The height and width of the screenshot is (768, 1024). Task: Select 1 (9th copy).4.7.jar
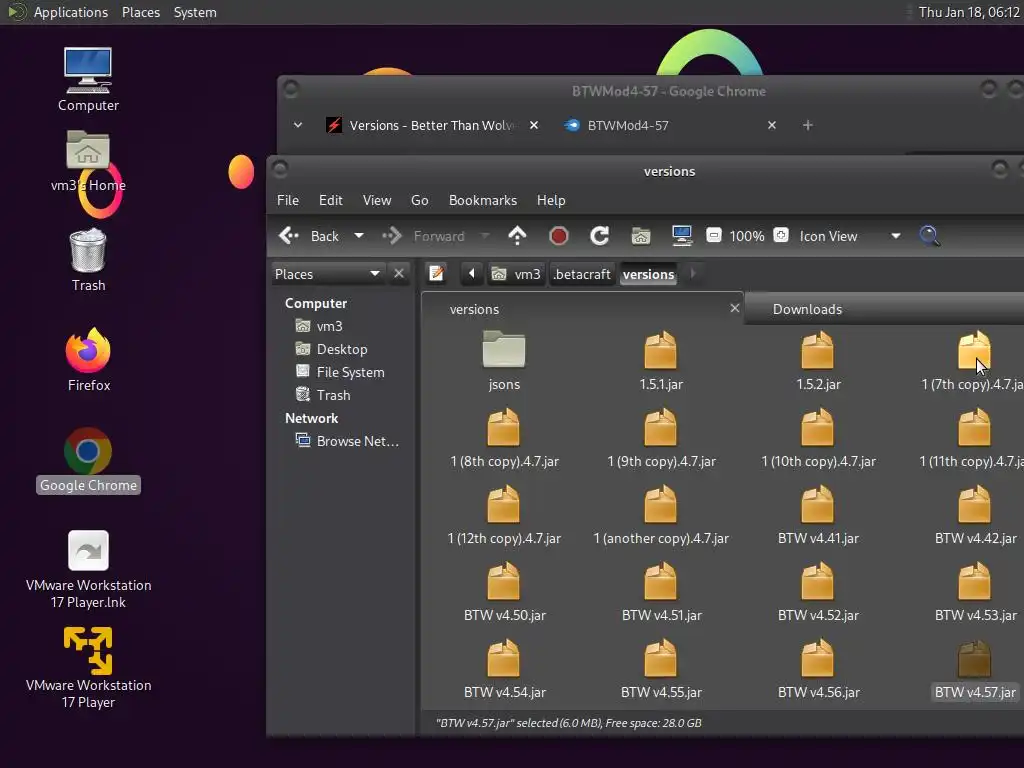(661, 438)
